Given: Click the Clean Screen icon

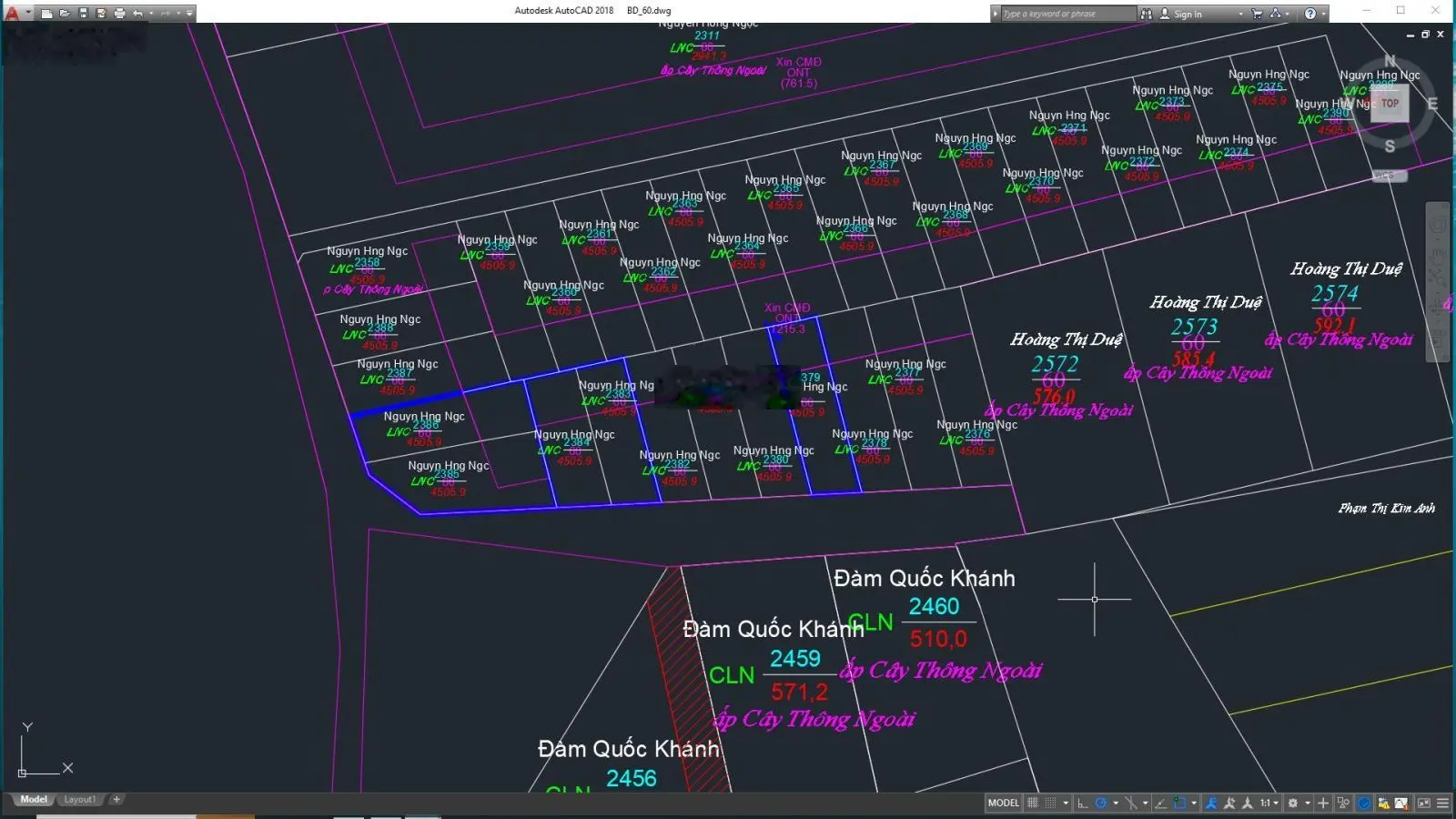Looking at the screenshot, I should pyautogui.click(x=1423, y=803).
